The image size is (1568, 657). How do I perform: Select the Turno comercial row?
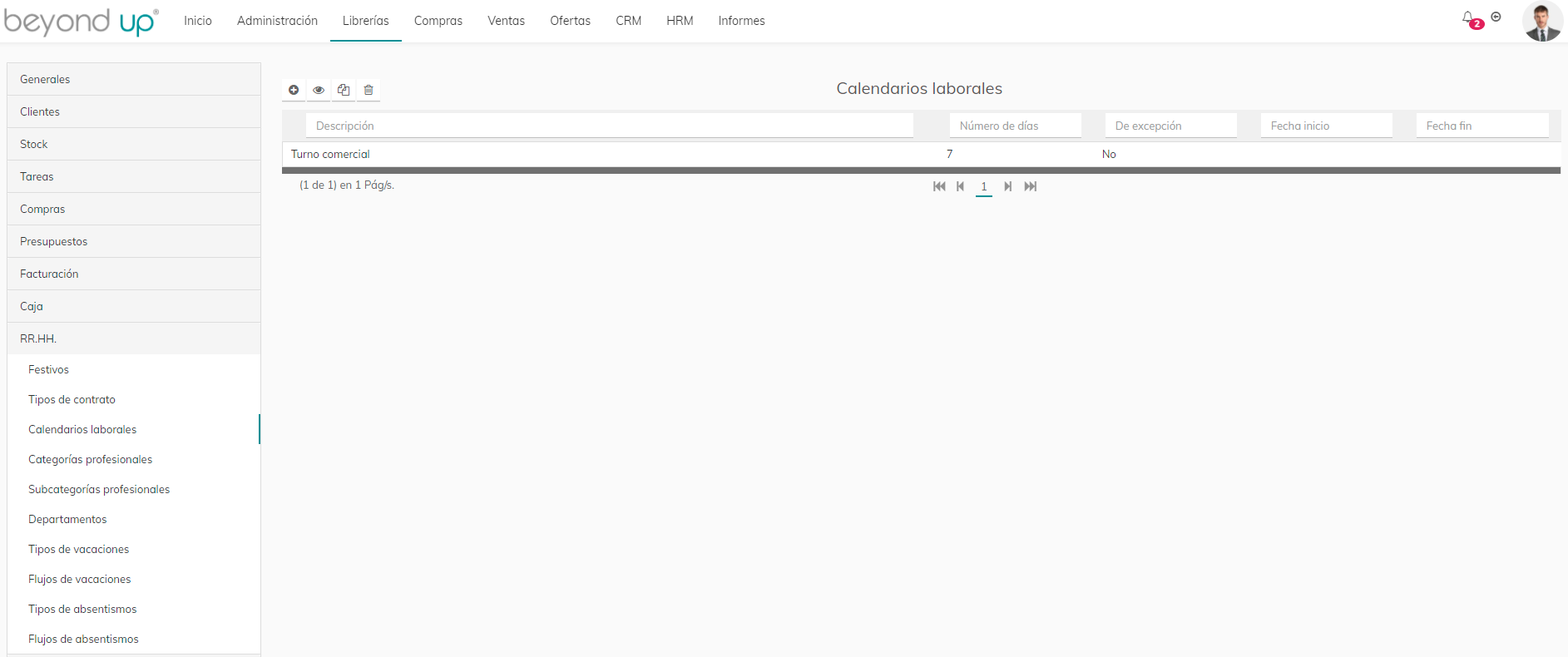click(x=921, y=154)
